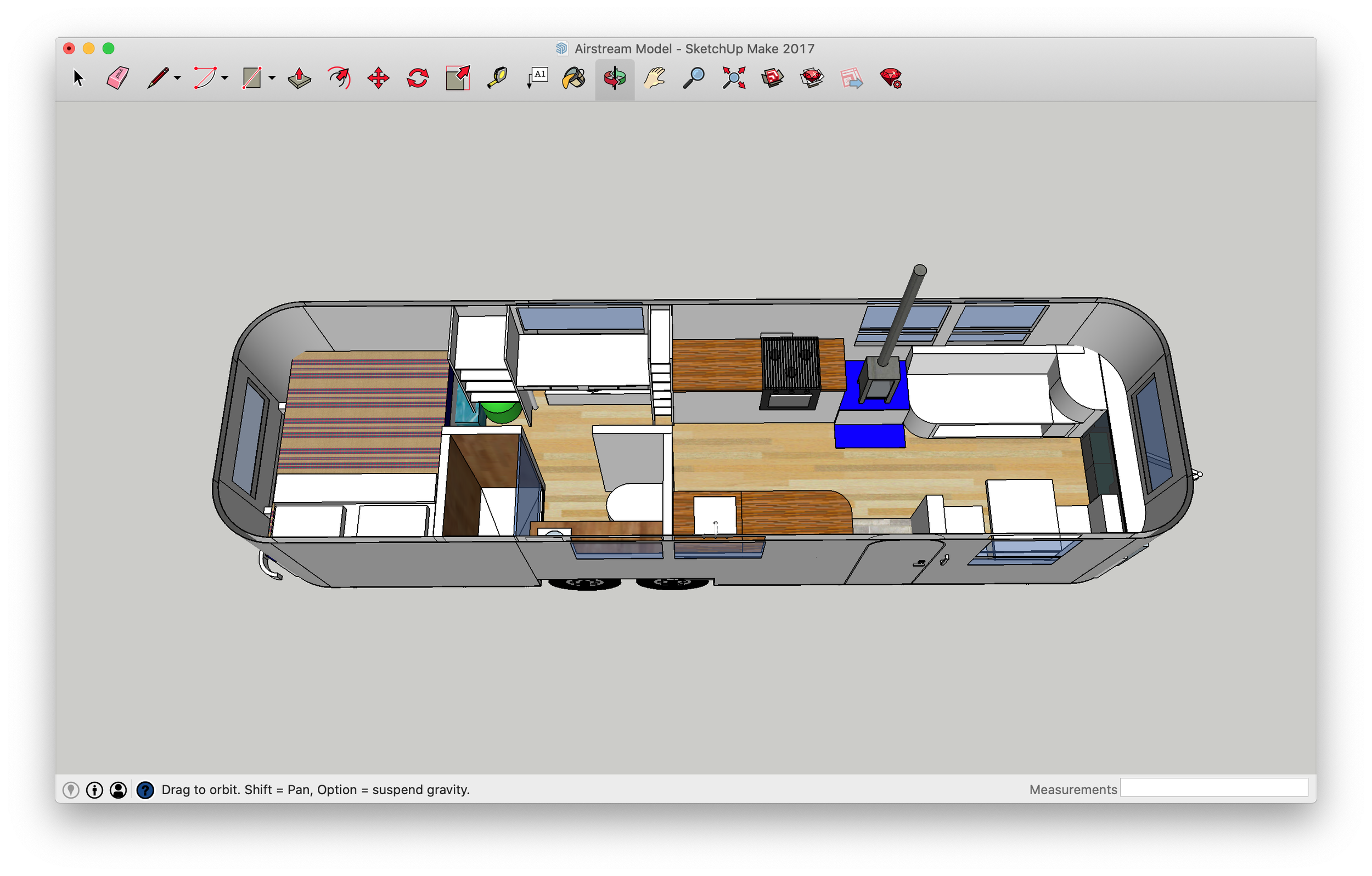Select the arrow Select tool
Screen dimensions: 1372x876
tap(78, 78)
